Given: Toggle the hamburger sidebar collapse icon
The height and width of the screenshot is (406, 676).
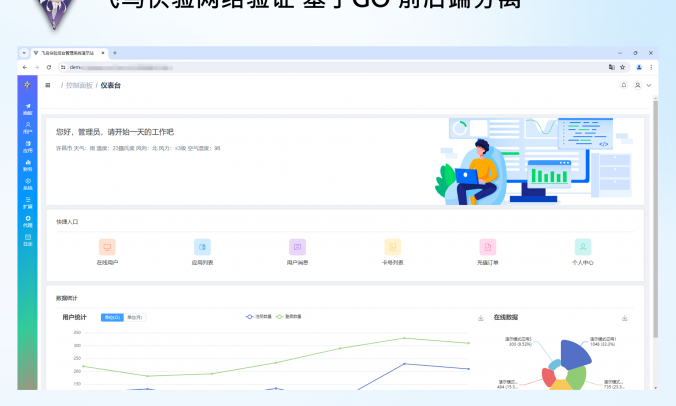Looking at the screenshot, I should pyautogui.click(x=48, y=85).
